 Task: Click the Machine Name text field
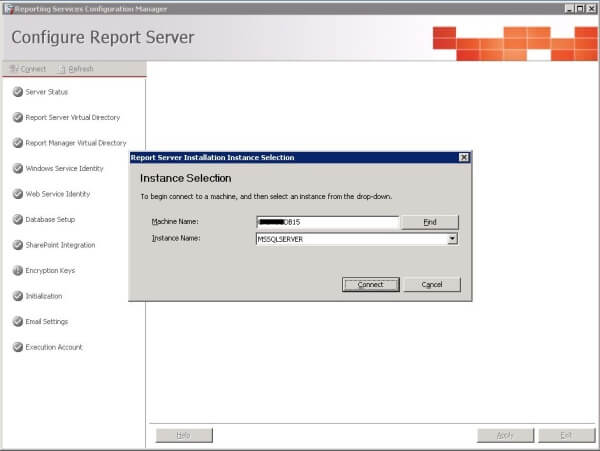328,222
